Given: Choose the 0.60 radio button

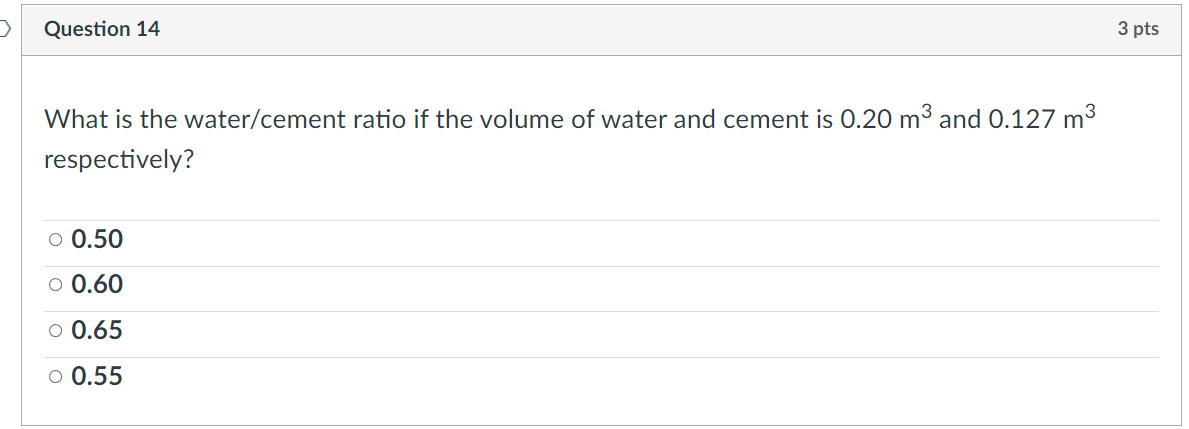Looking at the screenshot, I should [55, 285].
